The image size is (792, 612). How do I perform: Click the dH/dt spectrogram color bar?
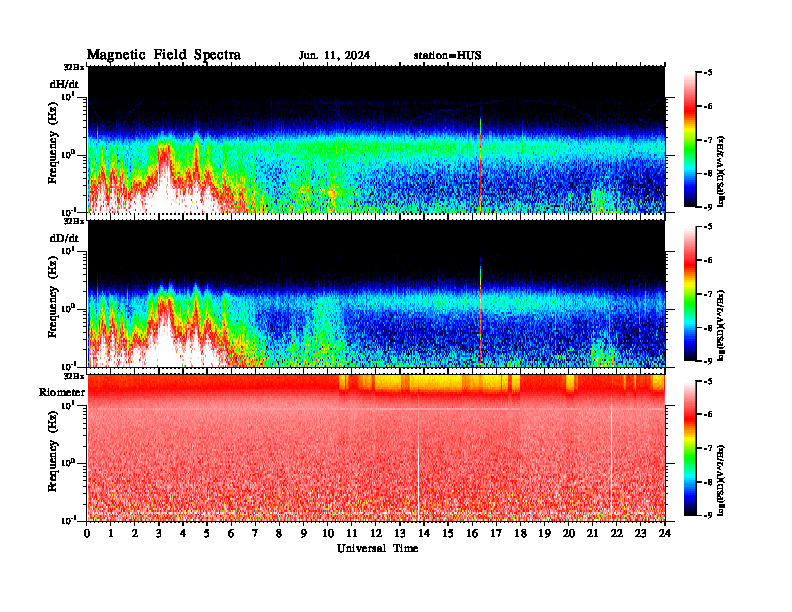[690, 140]
